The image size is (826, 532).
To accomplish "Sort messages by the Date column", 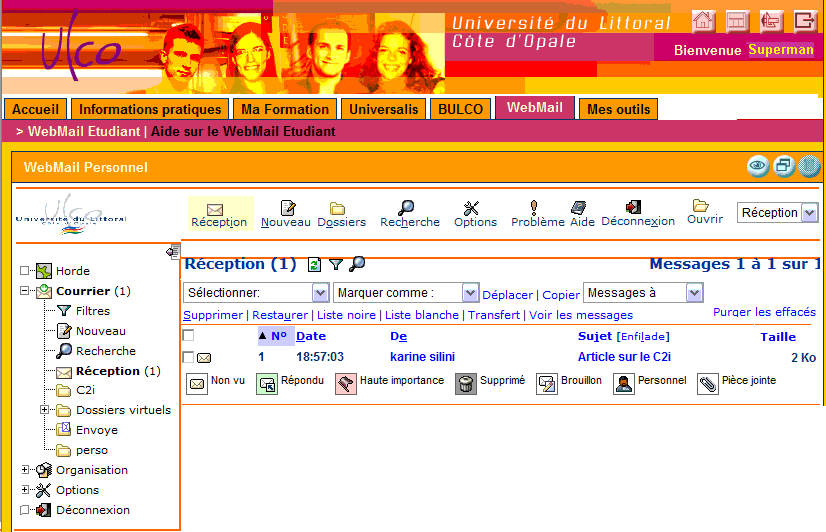I will (311, 336).
